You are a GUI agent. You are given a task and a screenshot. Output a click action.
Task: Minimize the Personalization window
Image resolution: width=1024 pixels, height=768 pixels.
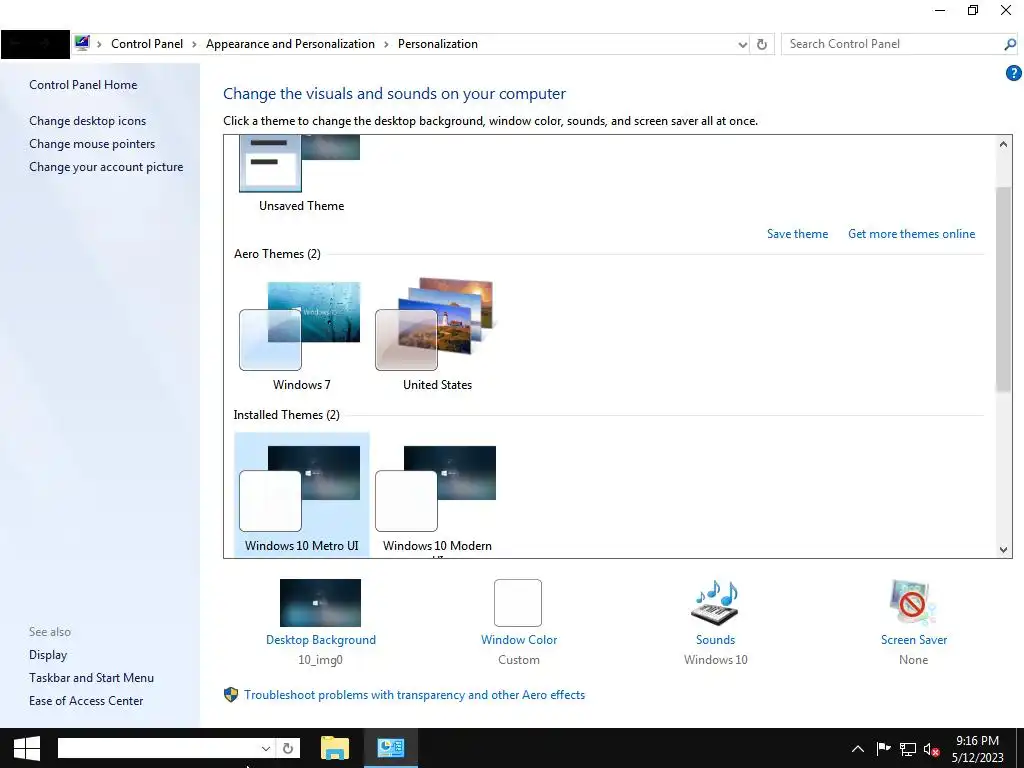point(940,10)
